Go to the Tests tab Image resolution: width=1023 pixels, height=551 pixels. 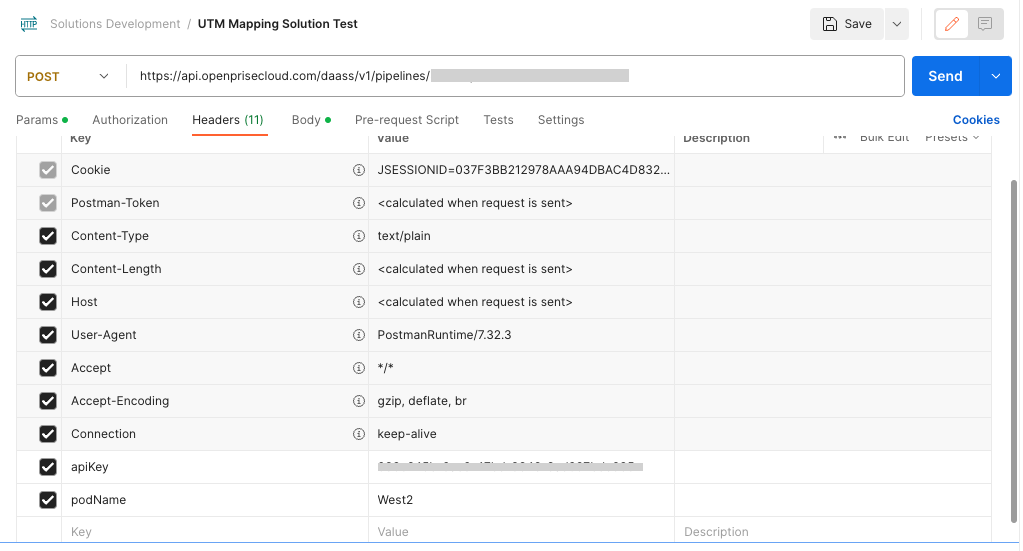[498, 120]
